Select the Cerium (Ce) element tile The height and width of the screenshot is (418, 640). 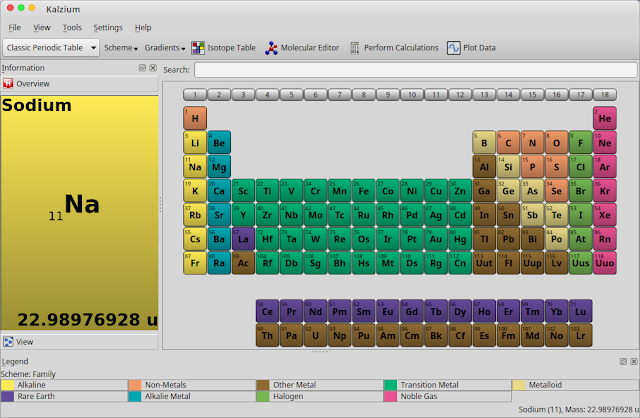267,311
